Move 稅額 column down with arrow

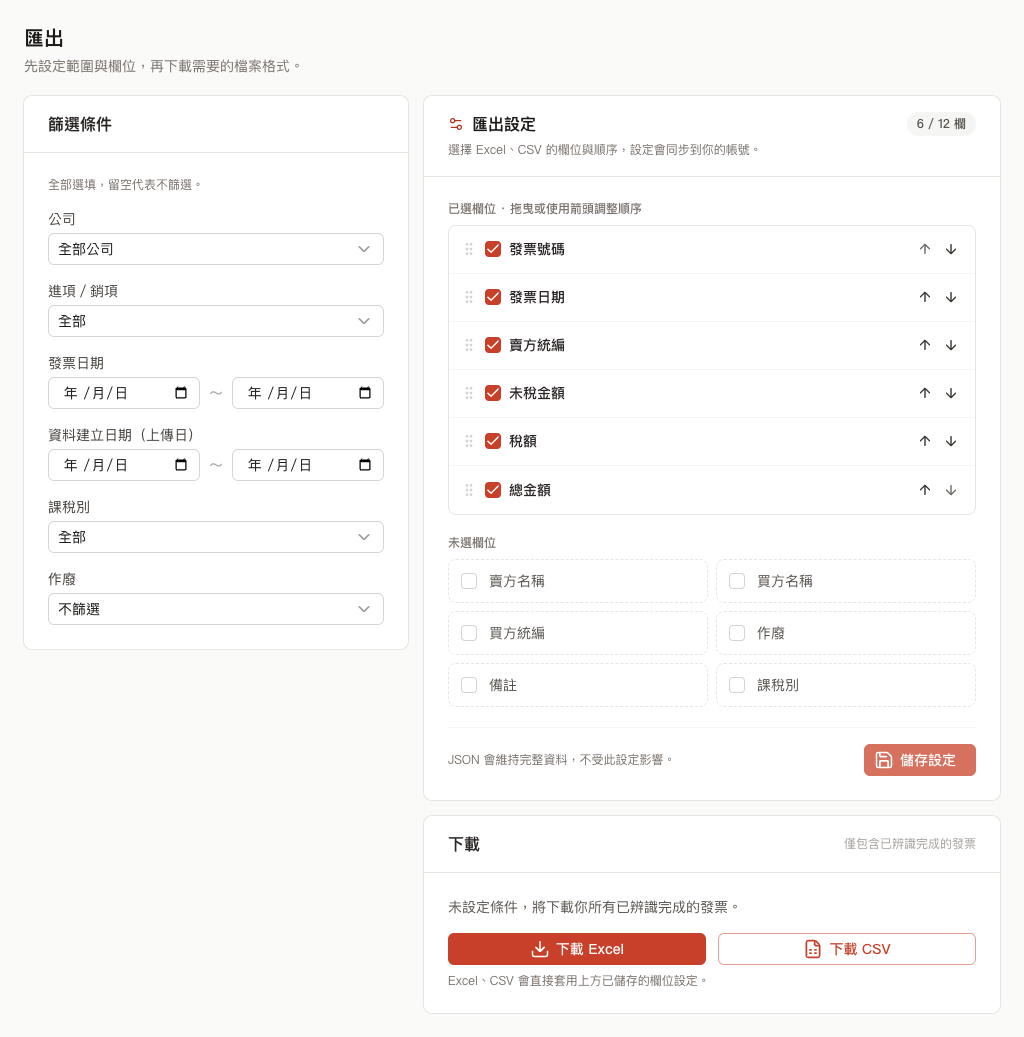[951, 441]
